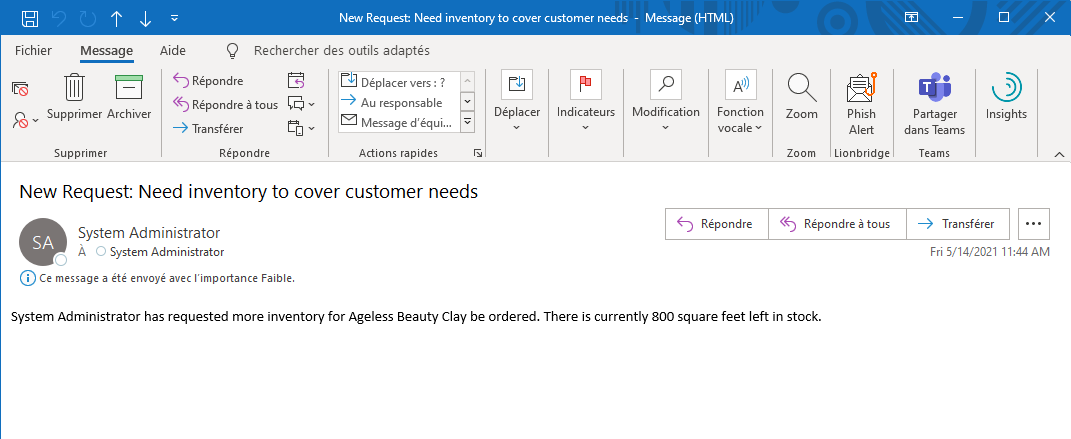Viewport: 1071px width, 439px height.
Task: Open the chat bubbles reply dropdown
Action: tap(301, 104)
